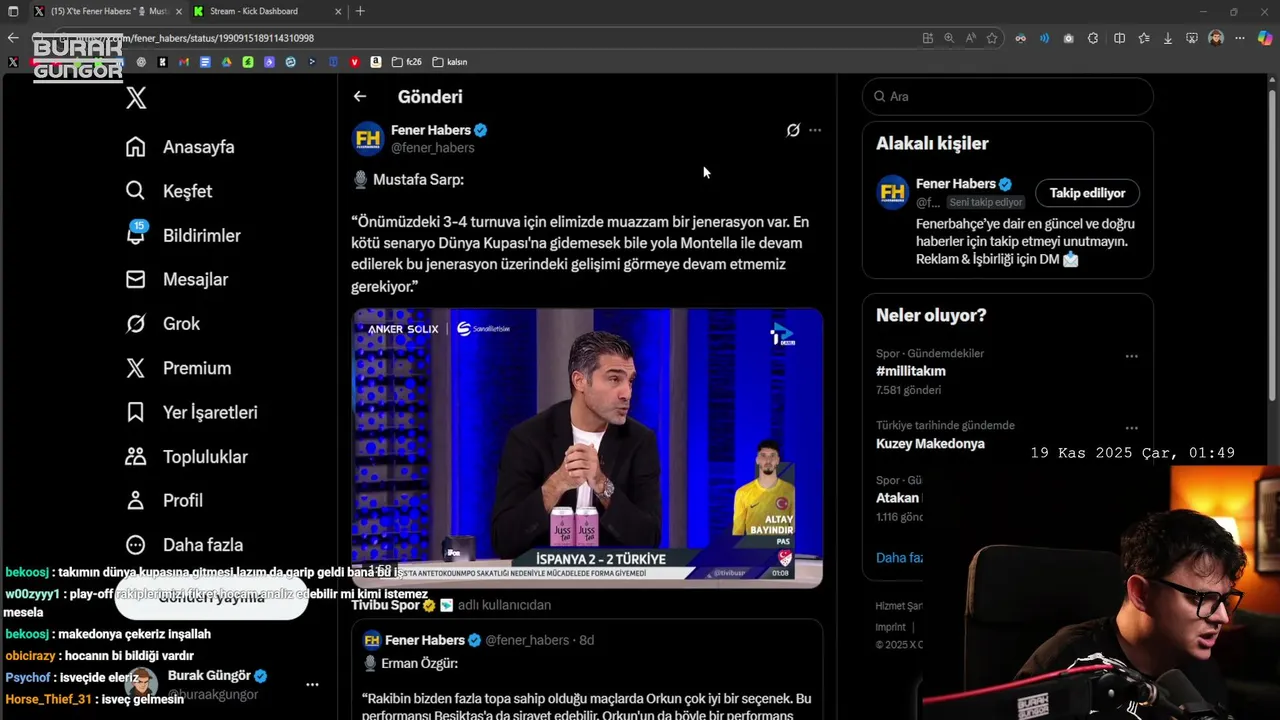
Task: Open Mesajlar in the sidebar
Action: click(176, 279)
